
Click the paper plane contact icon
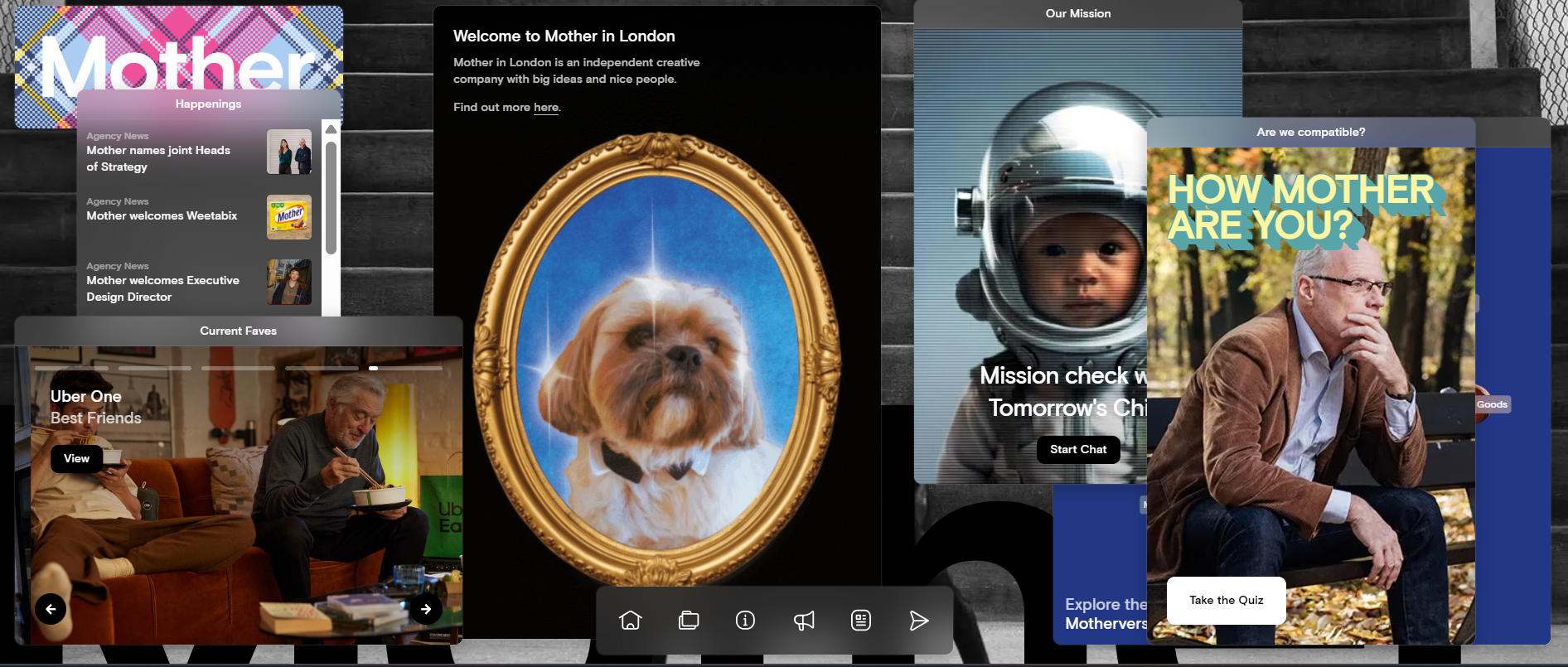918,621
